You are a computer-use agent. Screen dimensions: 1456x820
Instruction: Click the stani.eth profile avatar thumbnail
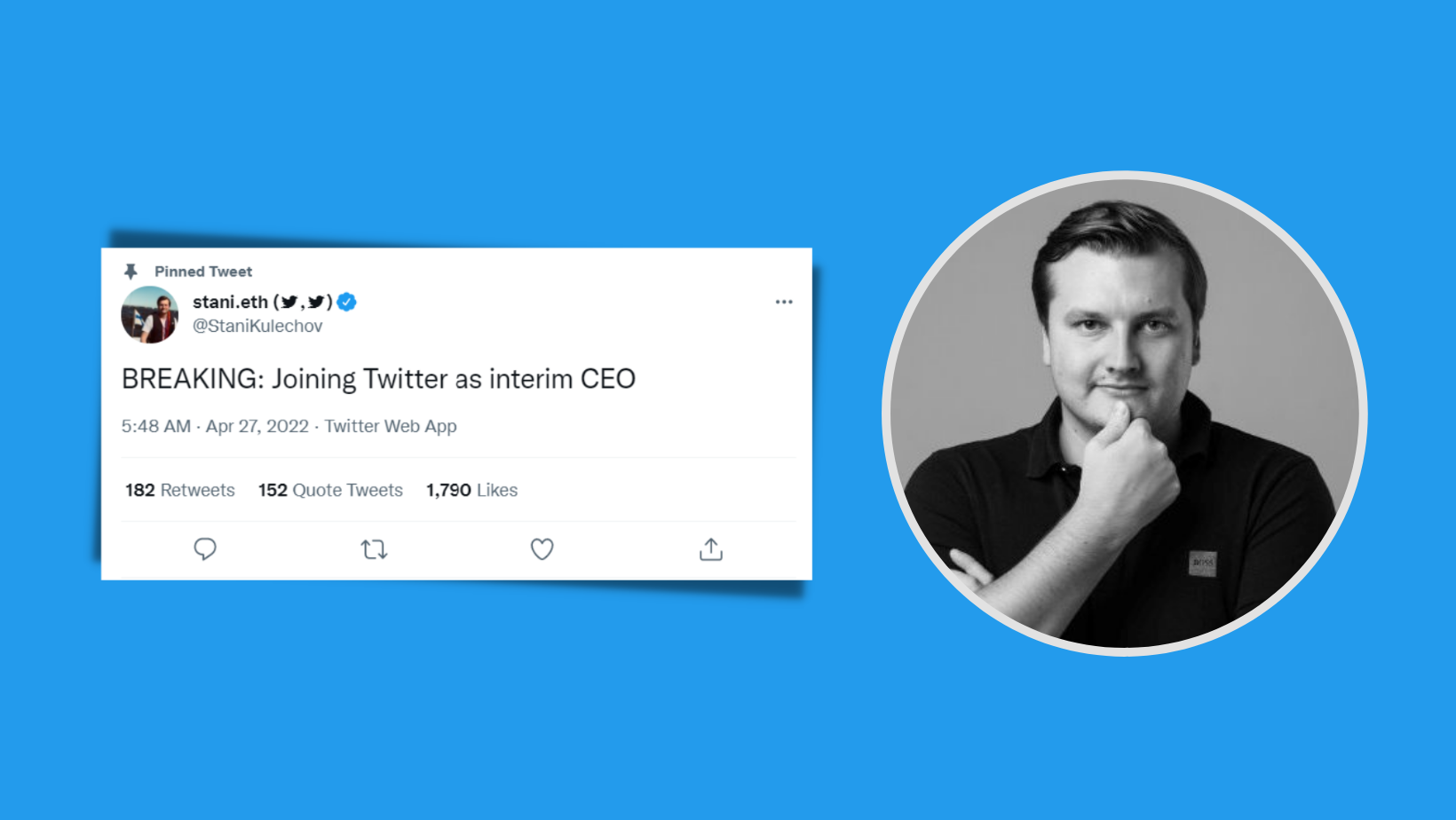click(x=149, y=315)
